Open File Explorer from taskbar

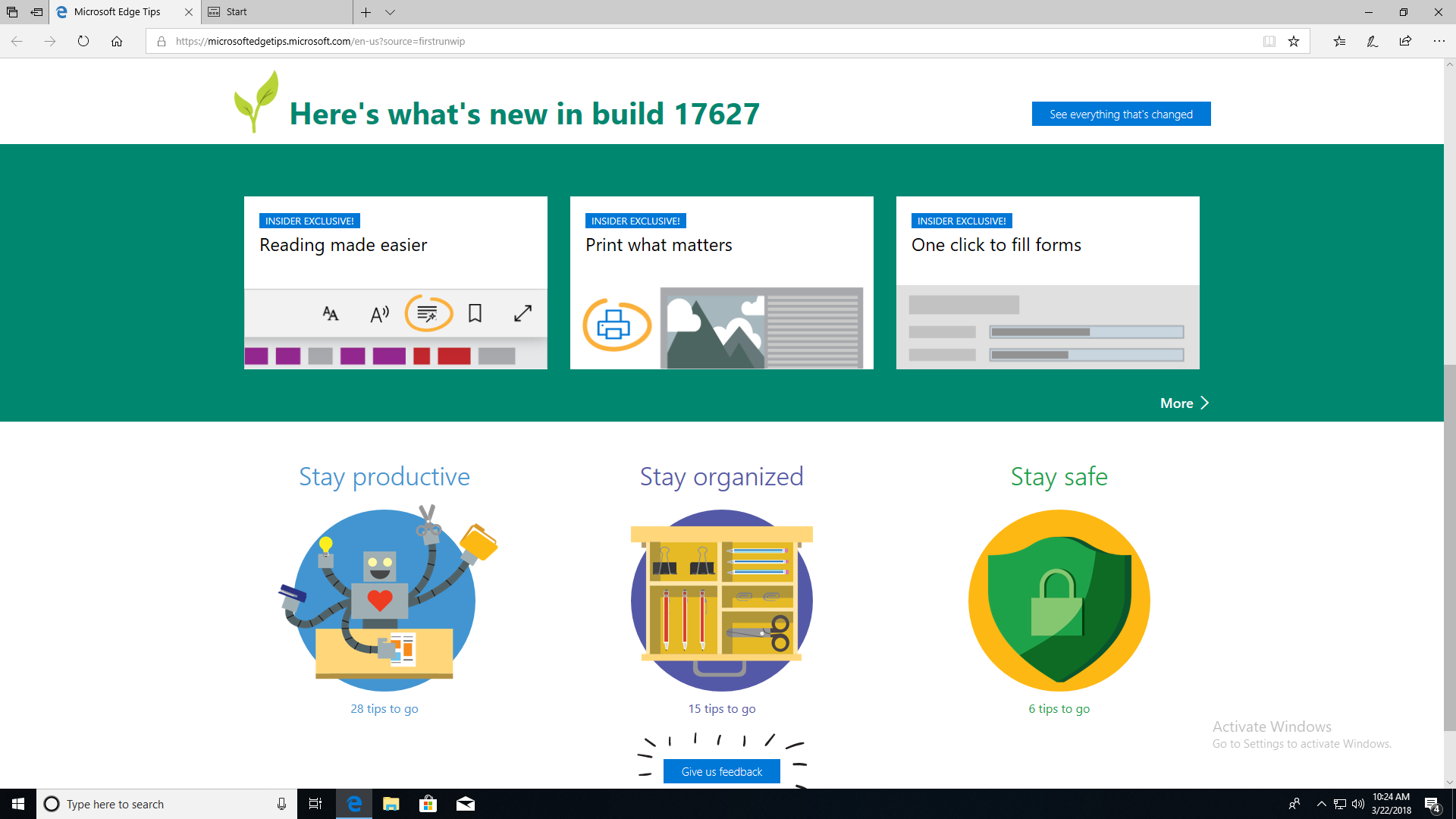391,804
